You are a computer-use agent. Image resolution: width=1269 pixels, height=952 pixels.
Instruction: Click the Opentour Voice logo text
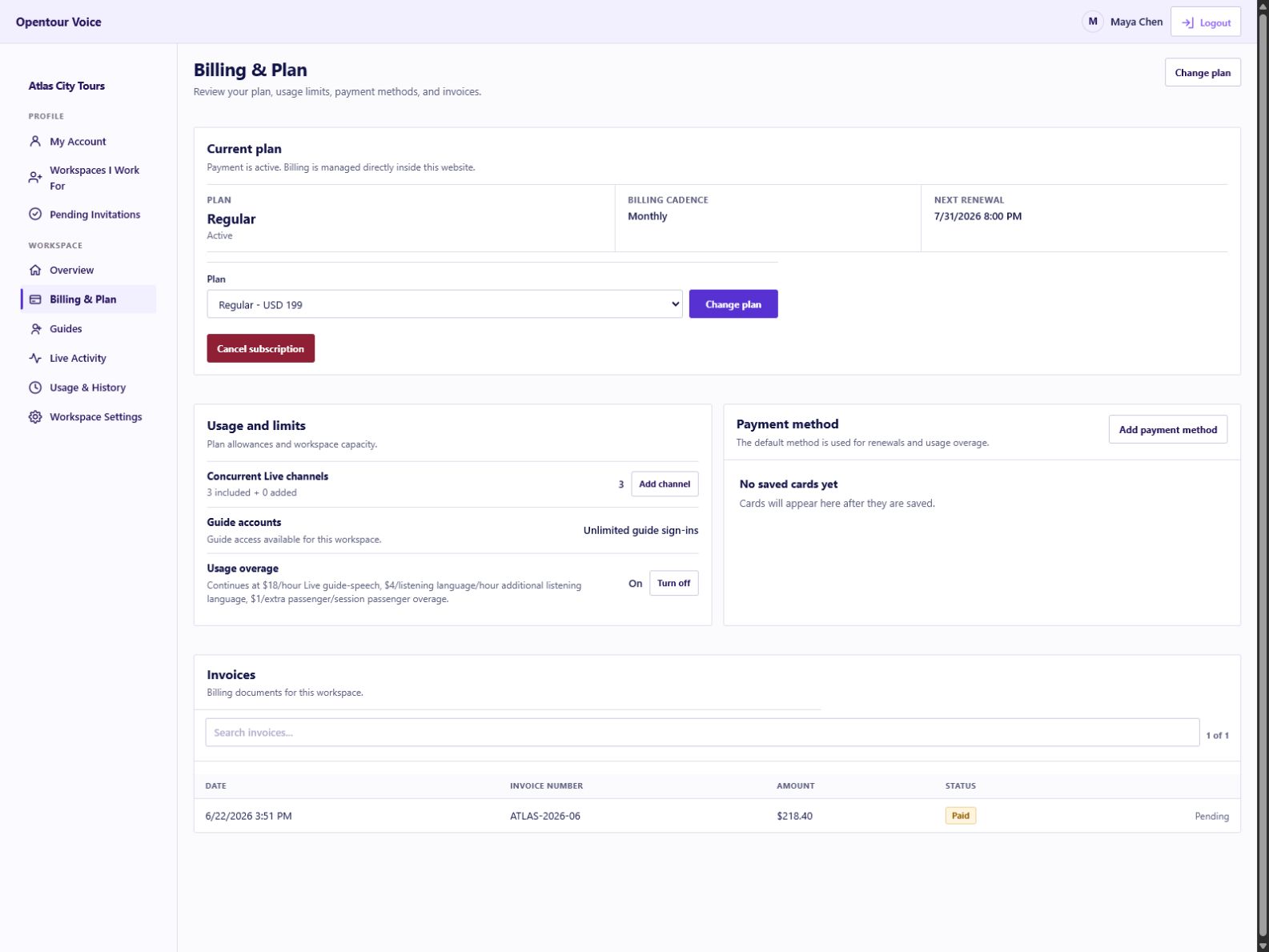[58, 22]
